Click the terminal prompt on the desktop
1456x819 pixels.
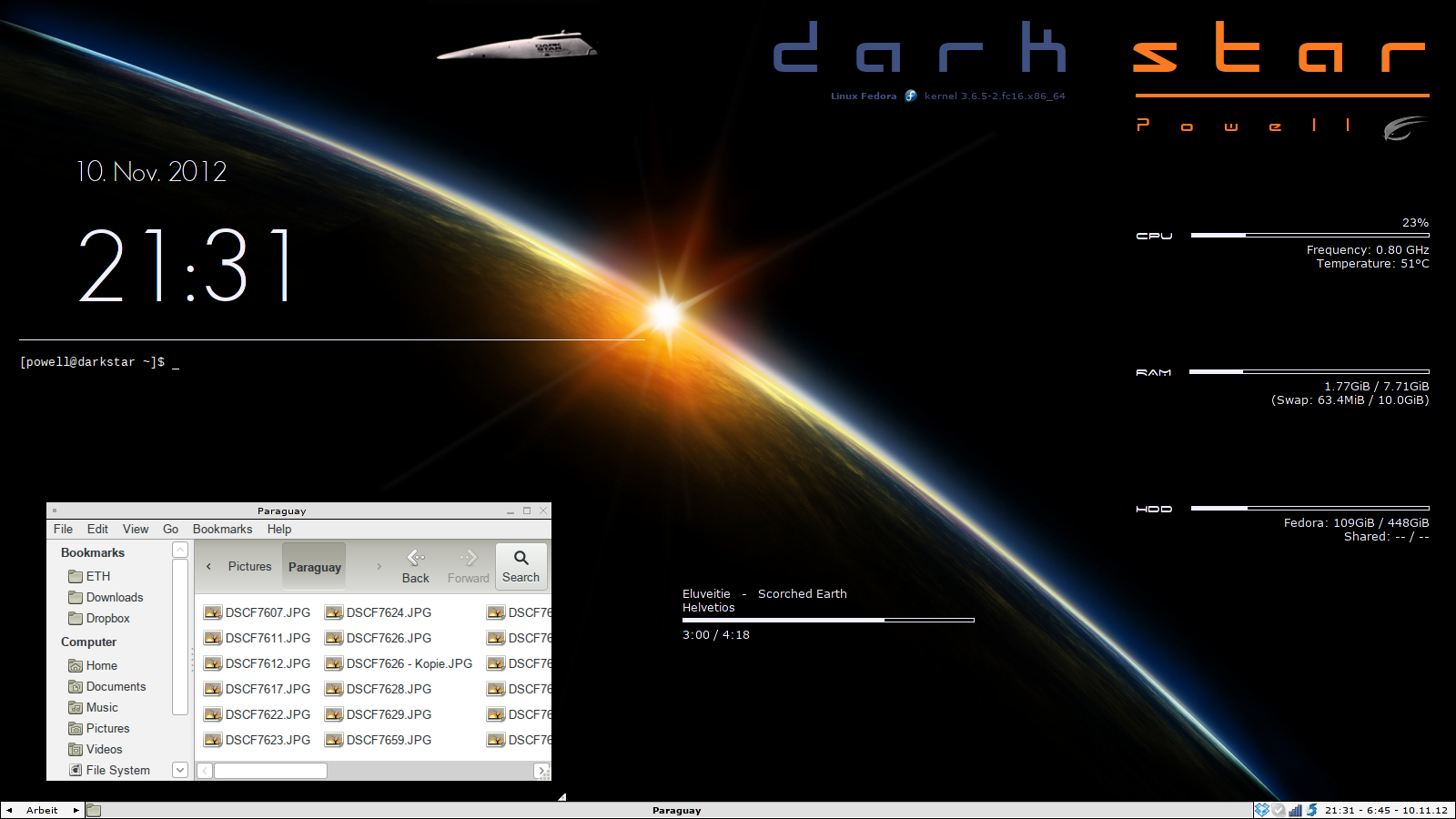click(99, 362)
